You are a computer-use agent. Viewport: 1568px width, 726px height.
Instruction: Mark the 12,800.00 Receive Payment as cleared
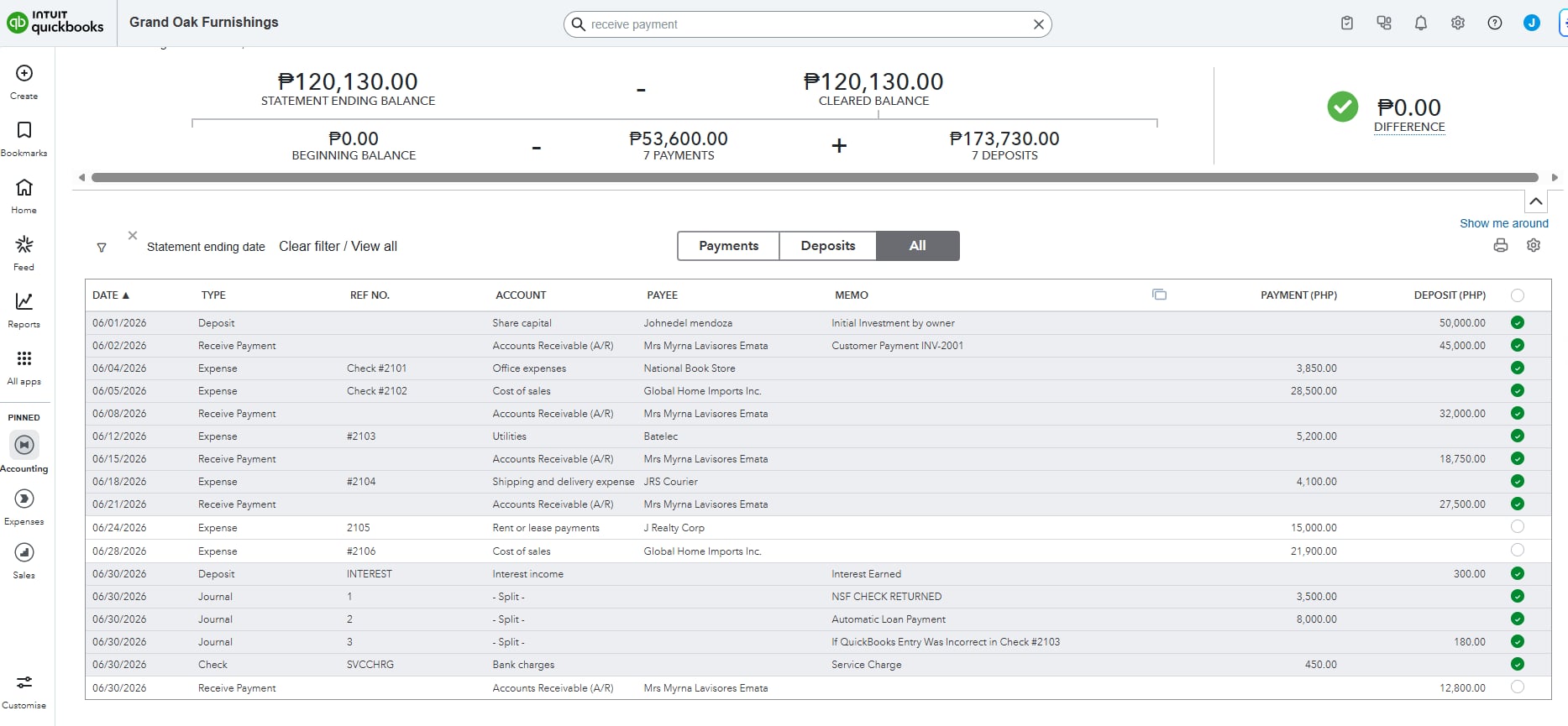(x=1517, y=687)
